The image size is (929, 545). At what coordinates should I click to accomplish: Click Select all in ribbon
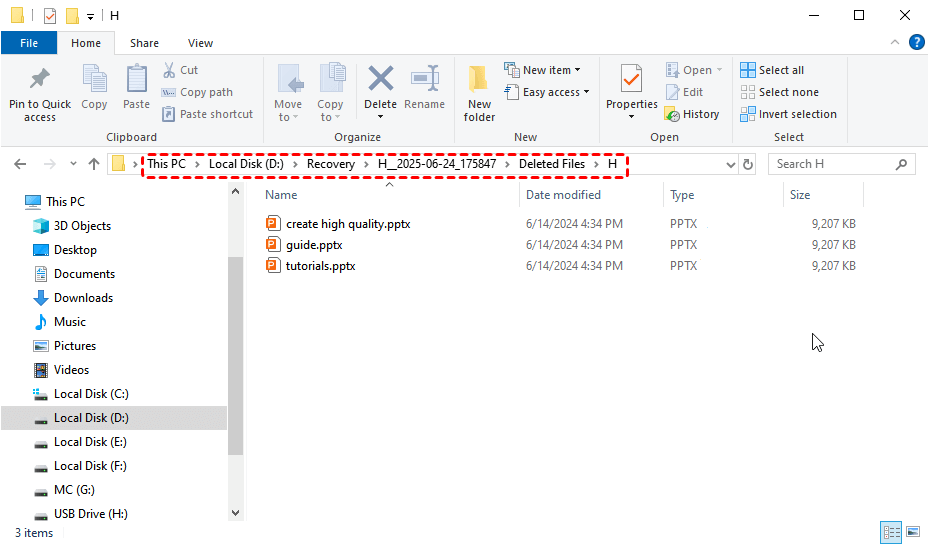coord(772,70)
